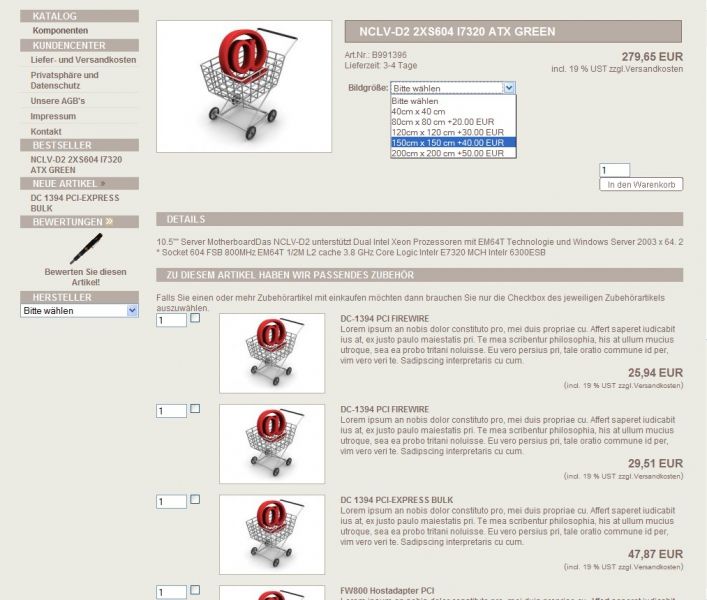Select option 150cm x 150 cm +40.00 EUR
The height and width of the screenshot is (600, 707).
click(x=453, y=142)
